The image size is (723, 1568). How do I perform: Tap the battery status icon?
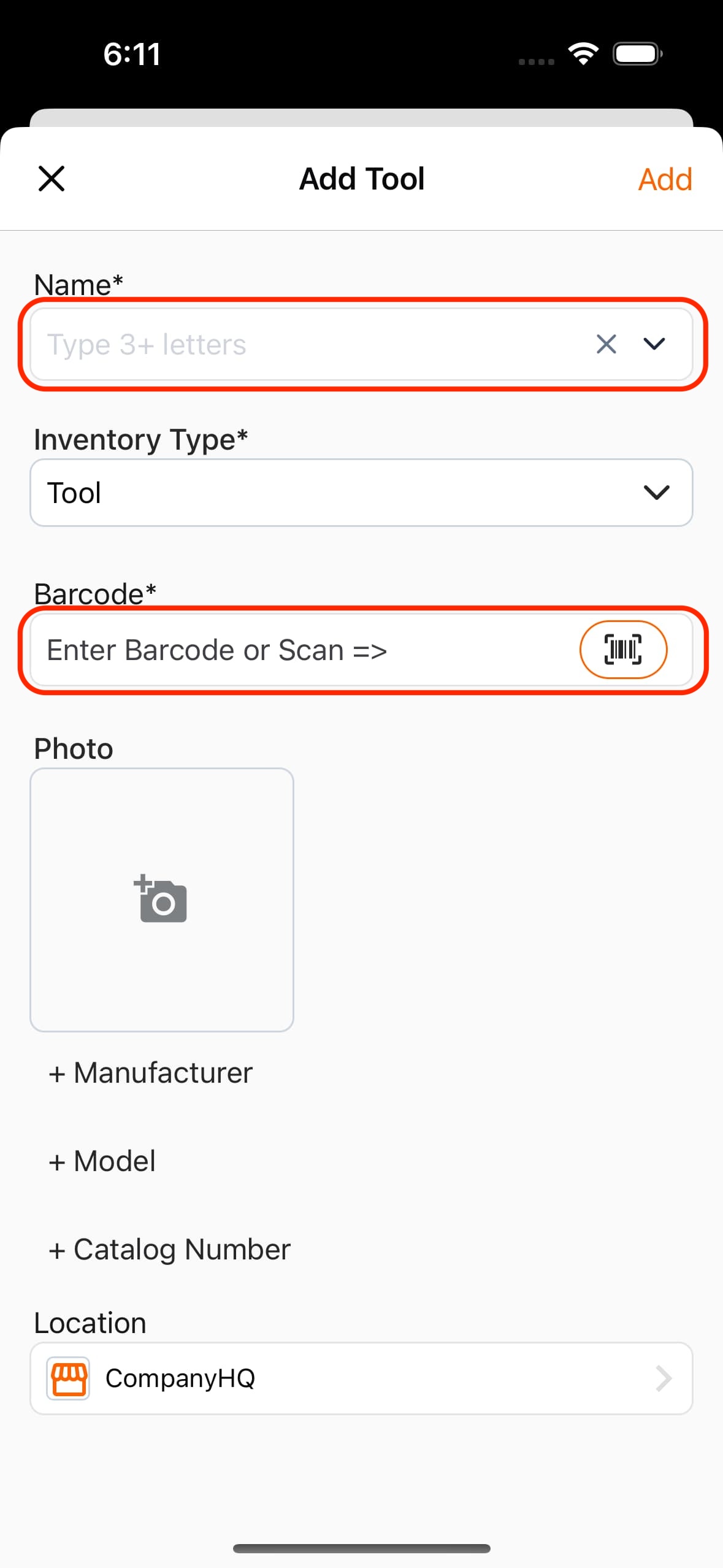coord(638,54)
